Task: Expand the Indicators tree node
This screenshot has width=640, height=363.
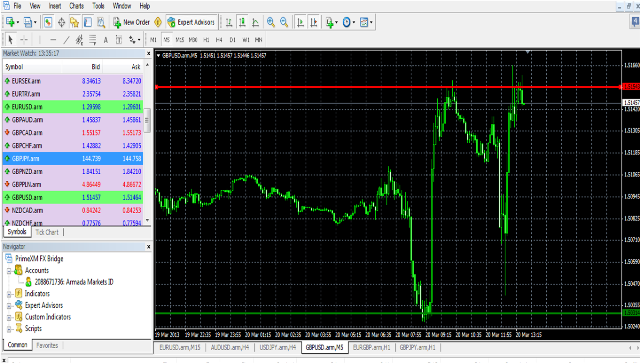Action: [9, 294]
